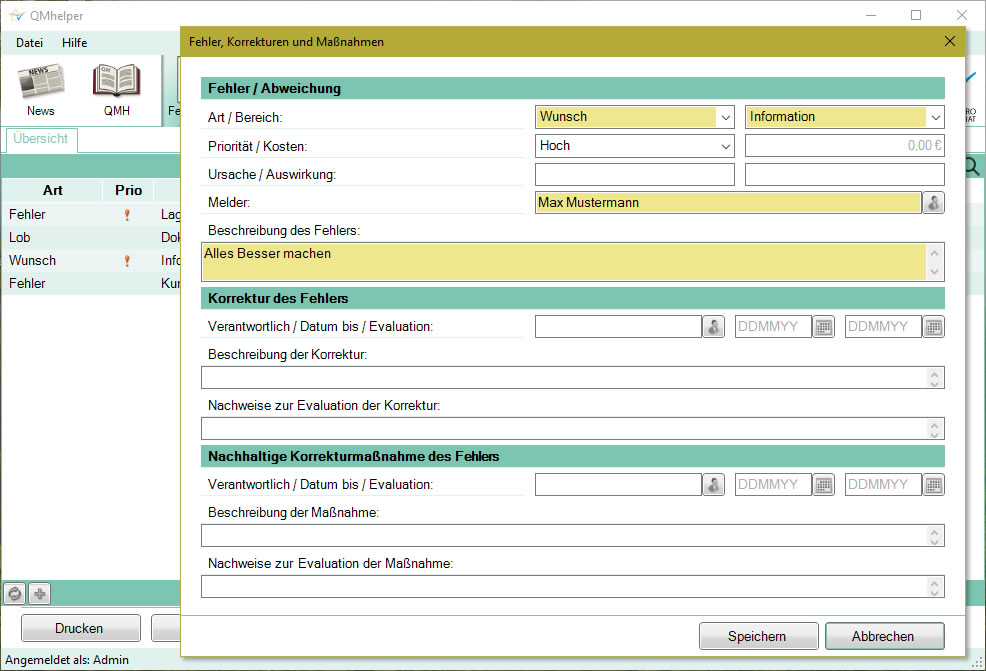Screen dimensions: 986x671
Task: Open the Hilfe menu
Action: click(x=74, y=43)
